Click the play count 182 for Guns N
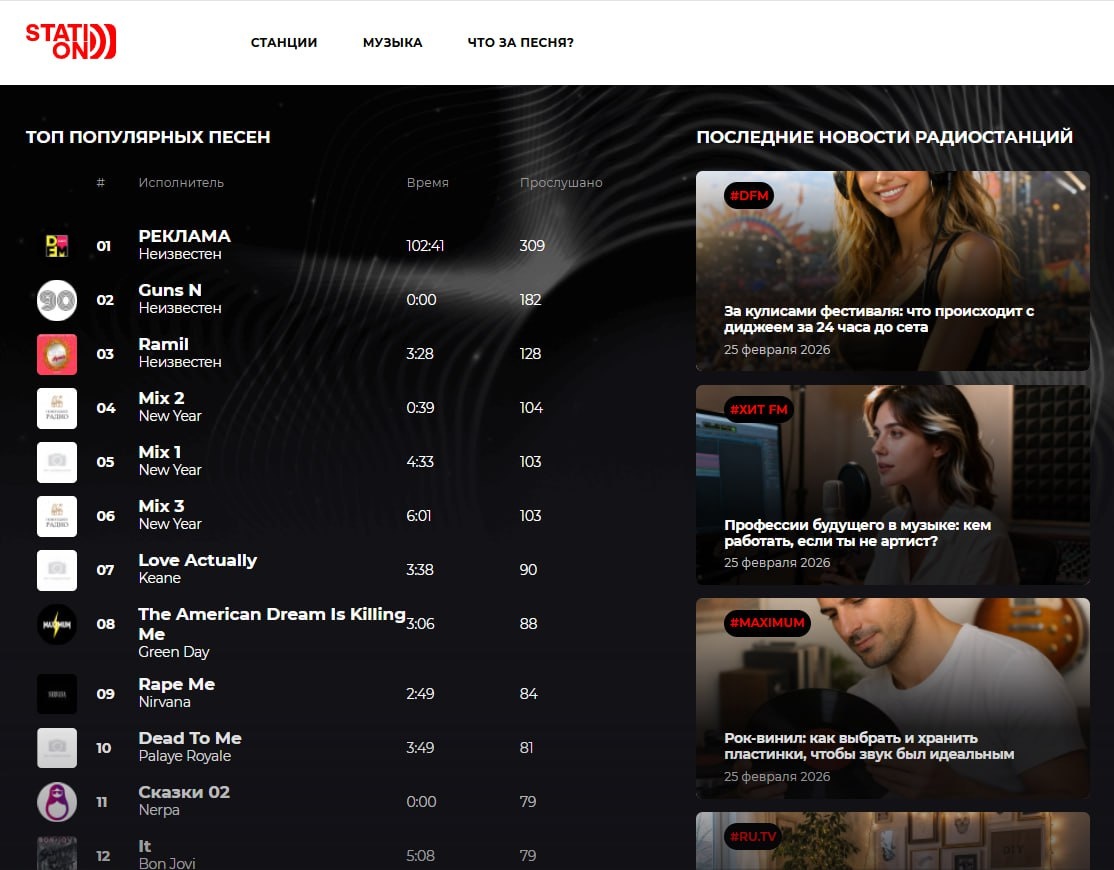The height and width of the screenshot is (870, 1114). (530, 300)
